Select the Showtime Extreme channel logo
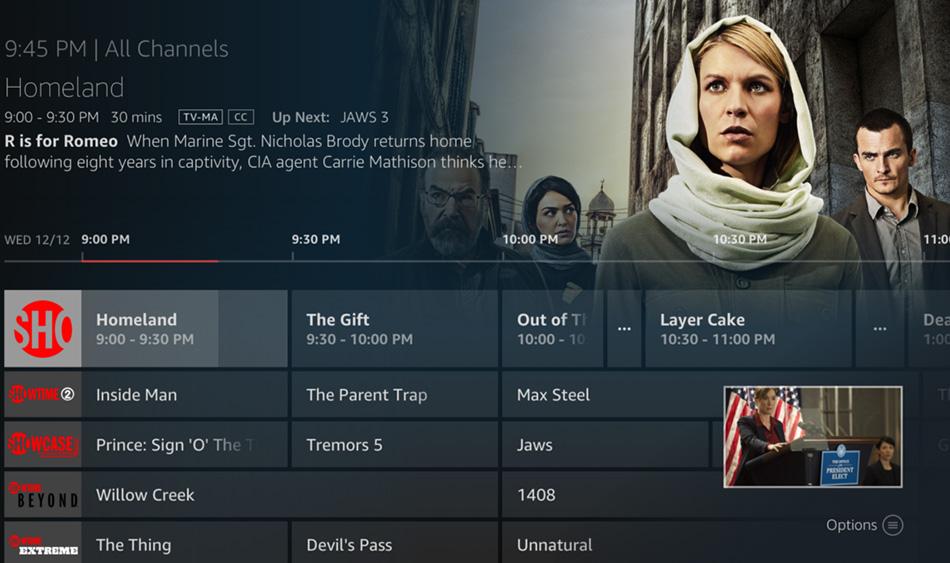The image size is (950, 563). click(42, 544)
